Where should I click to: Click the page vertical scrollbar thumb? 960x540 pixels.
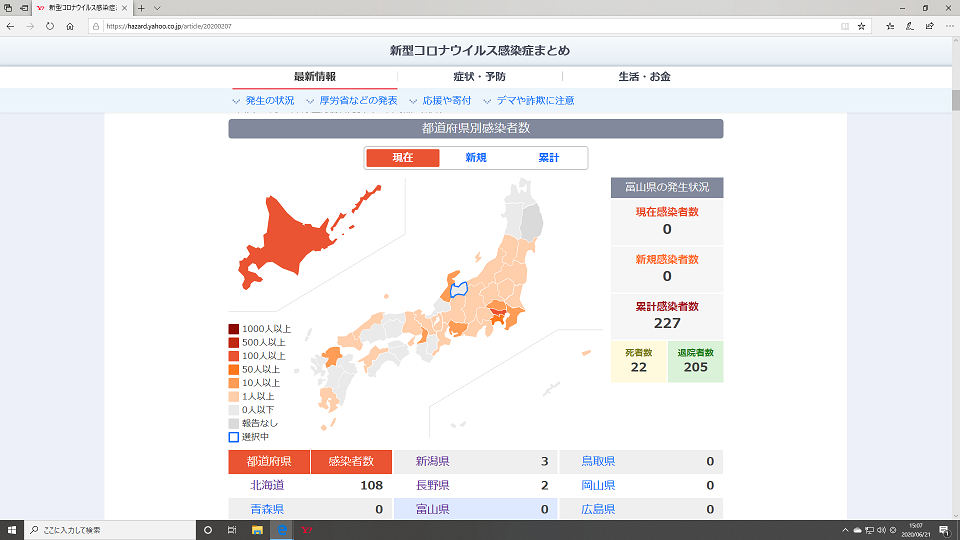tap(955, 100)
